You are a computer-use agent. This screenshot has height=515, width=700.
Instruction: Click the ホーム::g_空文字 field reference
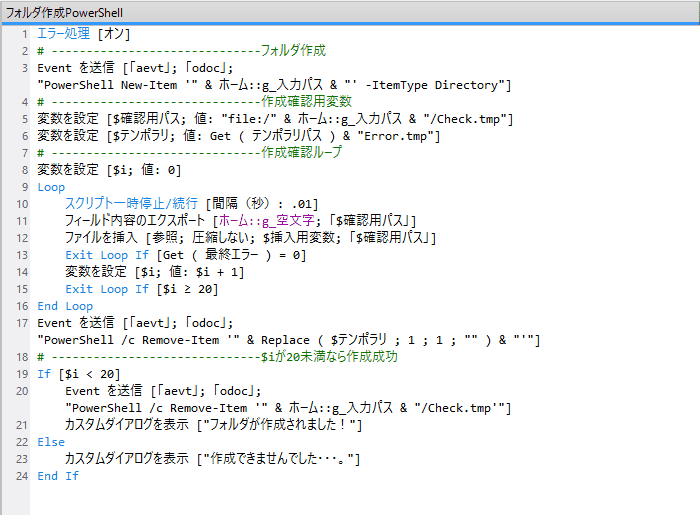tap(267, 221)
